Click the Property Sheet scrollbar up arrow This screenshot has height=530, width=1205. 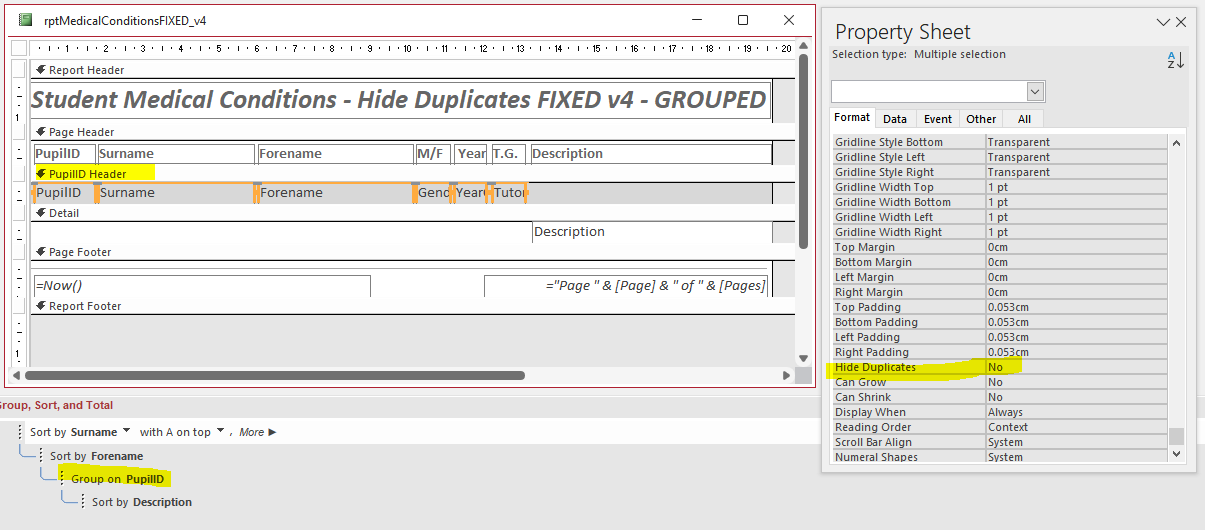1177,143
